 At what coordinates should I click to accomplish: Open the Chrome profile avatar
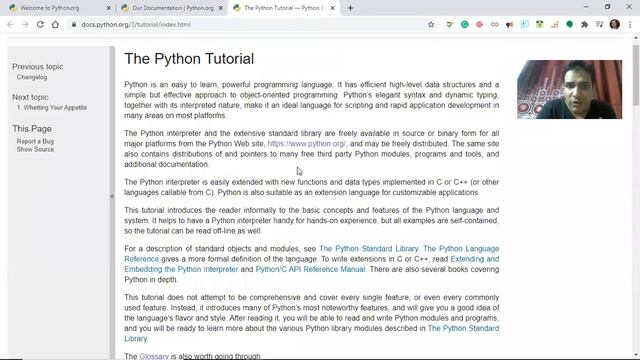pyautogui.click(x=615, y=24)
